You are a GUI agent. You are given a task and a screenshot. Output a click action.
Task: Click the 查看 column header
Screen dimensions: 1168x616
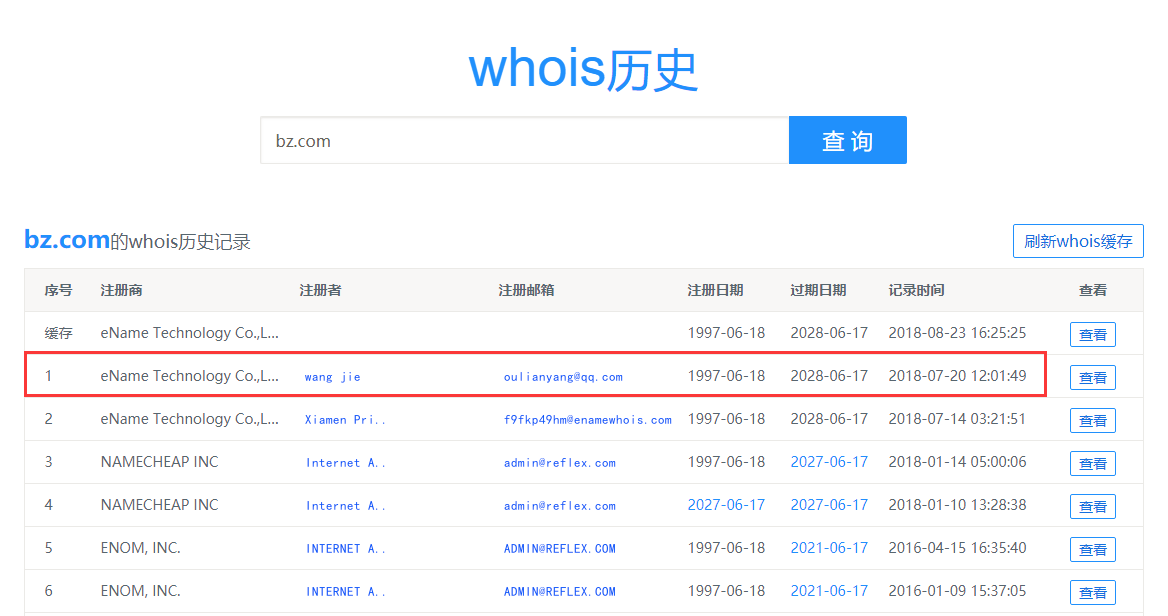[x=1093, y=290]
